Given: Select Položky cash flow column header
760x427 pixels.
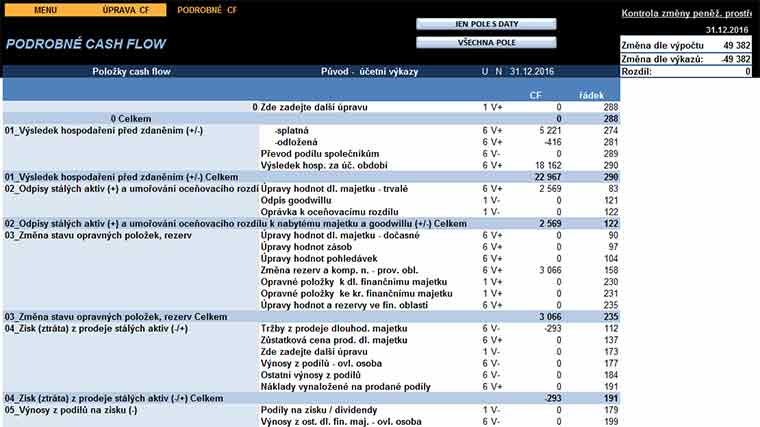Looking at the screenshot, I should click(x=131, y=72).
